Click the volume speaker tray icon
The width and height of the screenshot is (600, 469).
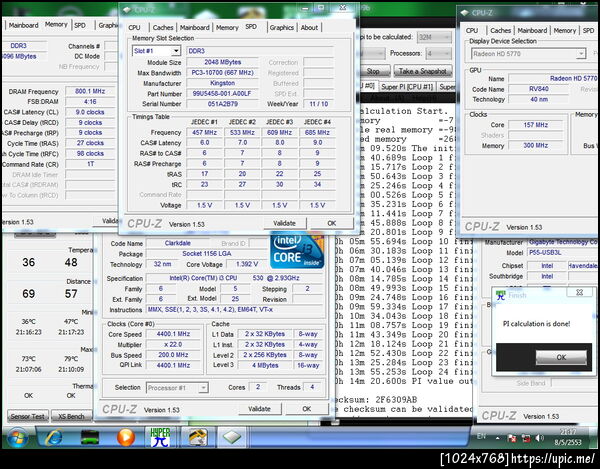point(540,438)
